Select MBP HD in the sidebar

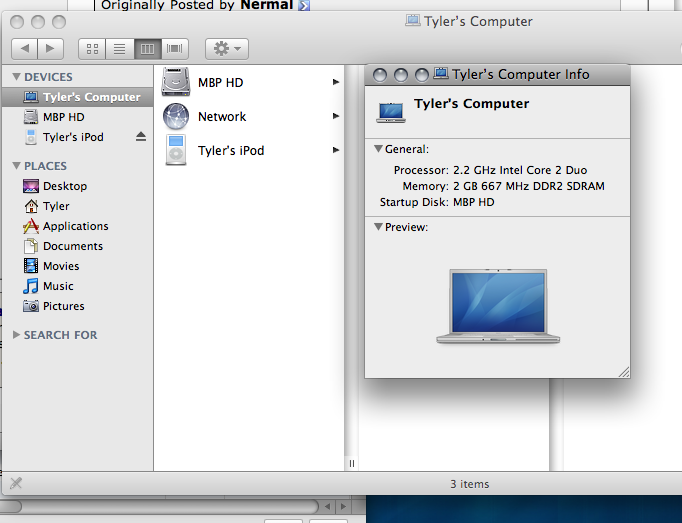pos(77,117)
